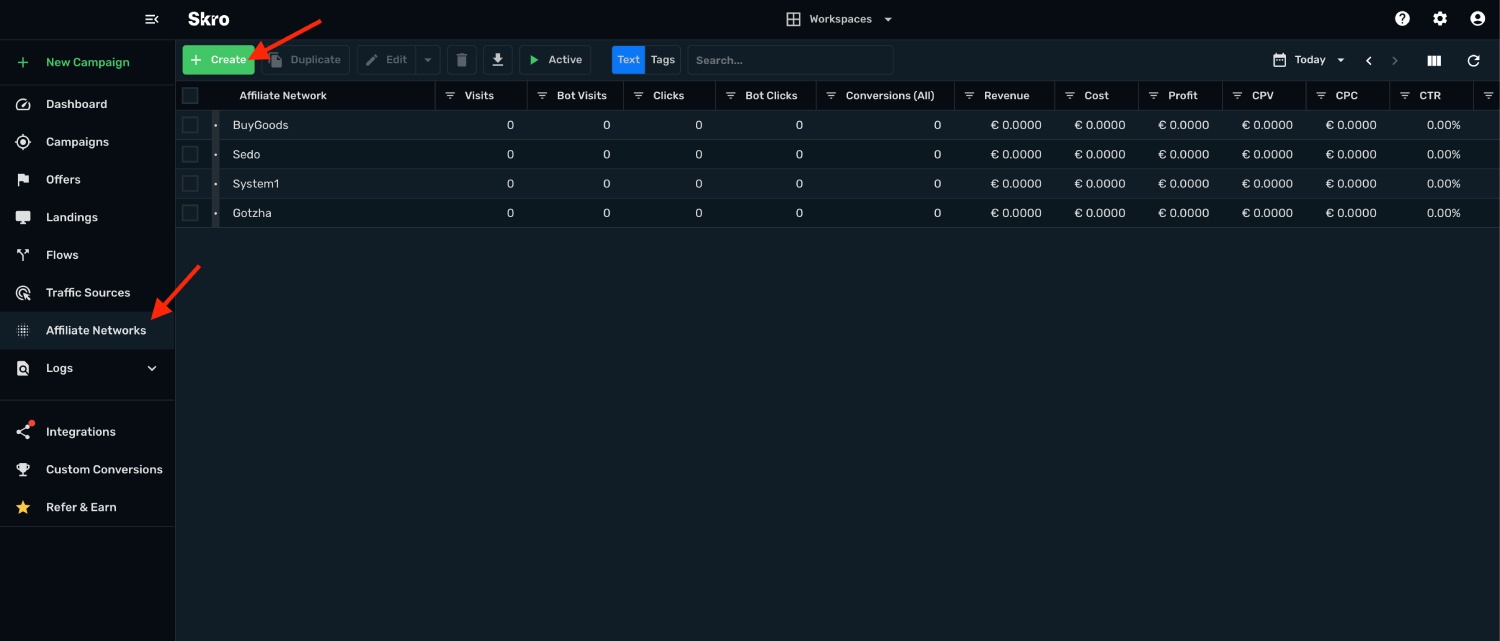Click the delete trash icon

pyautogui.click(x=461, y=60)
